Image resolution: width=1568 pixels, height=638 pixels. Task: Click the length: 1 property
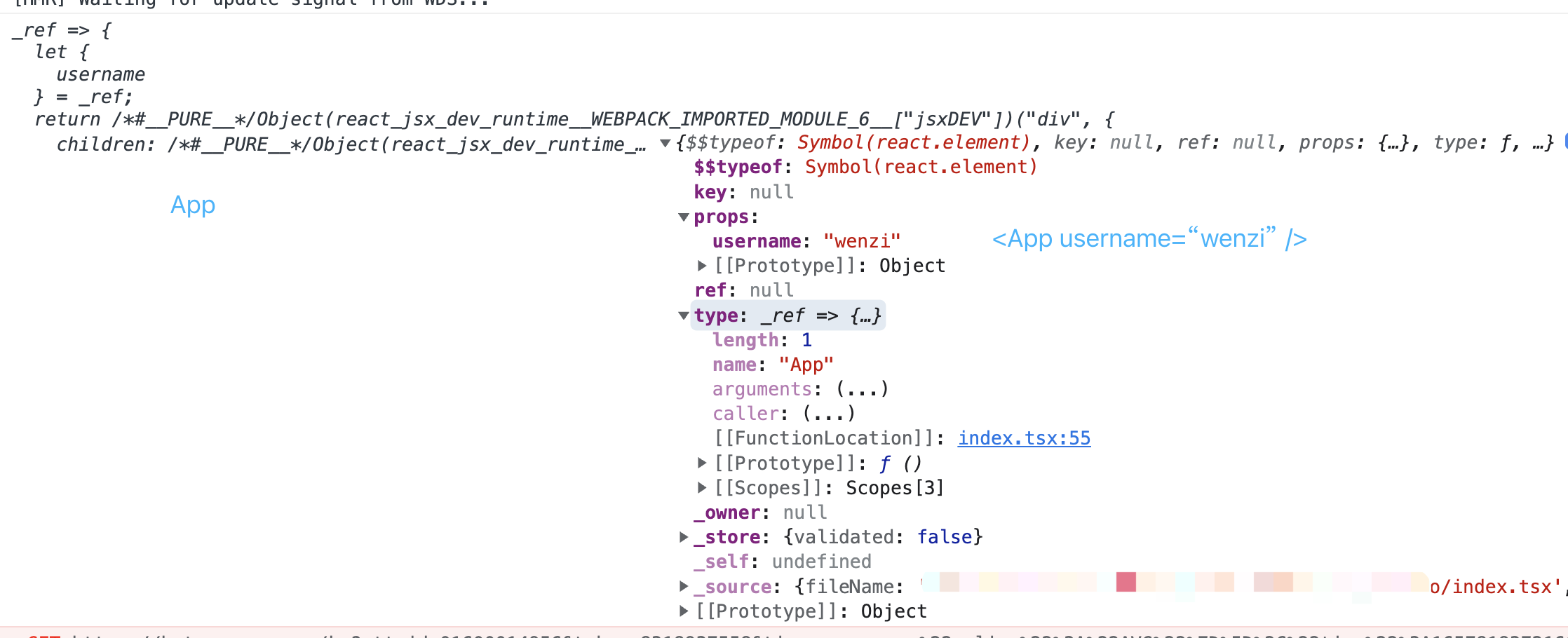pyautogui.click(x=762, y=340)
